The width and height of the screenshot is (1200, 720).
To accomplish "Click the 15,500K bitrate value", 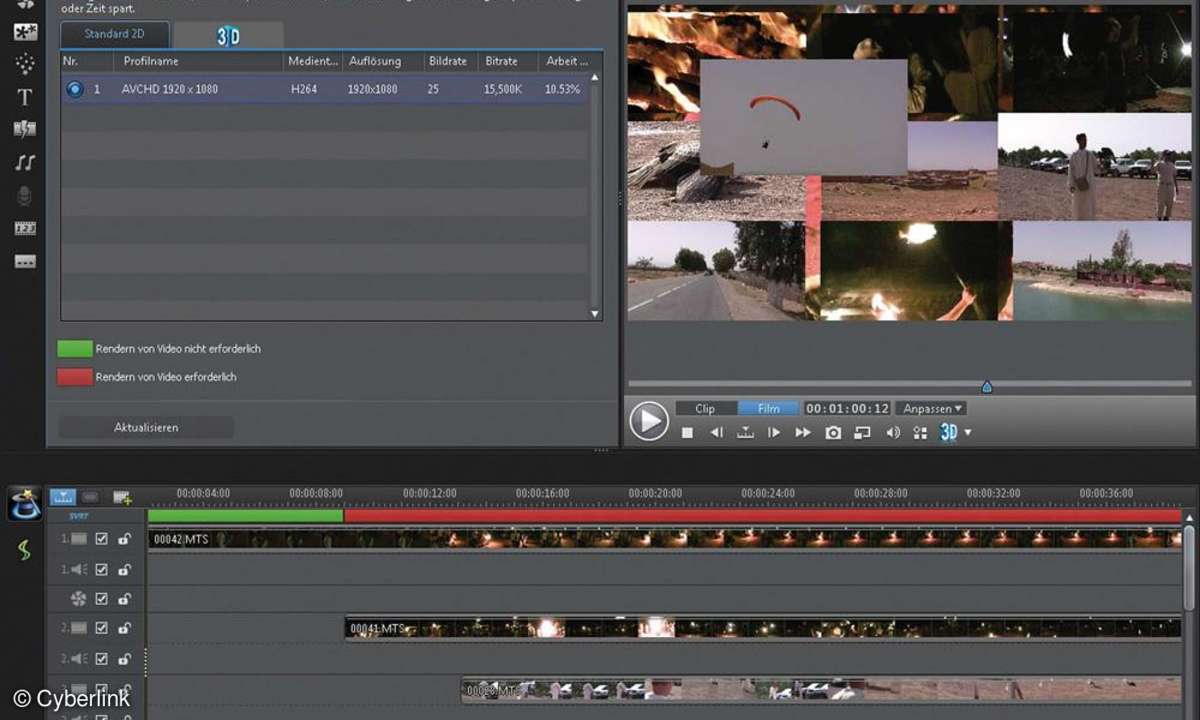I will click(505, 89).
